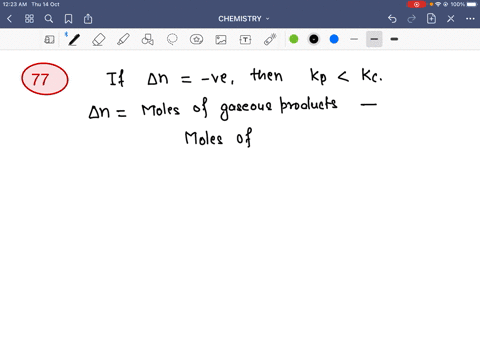Viewport: 480px width, 360px height.
Task: Choose the blue pen color
Action: [334, 39]
